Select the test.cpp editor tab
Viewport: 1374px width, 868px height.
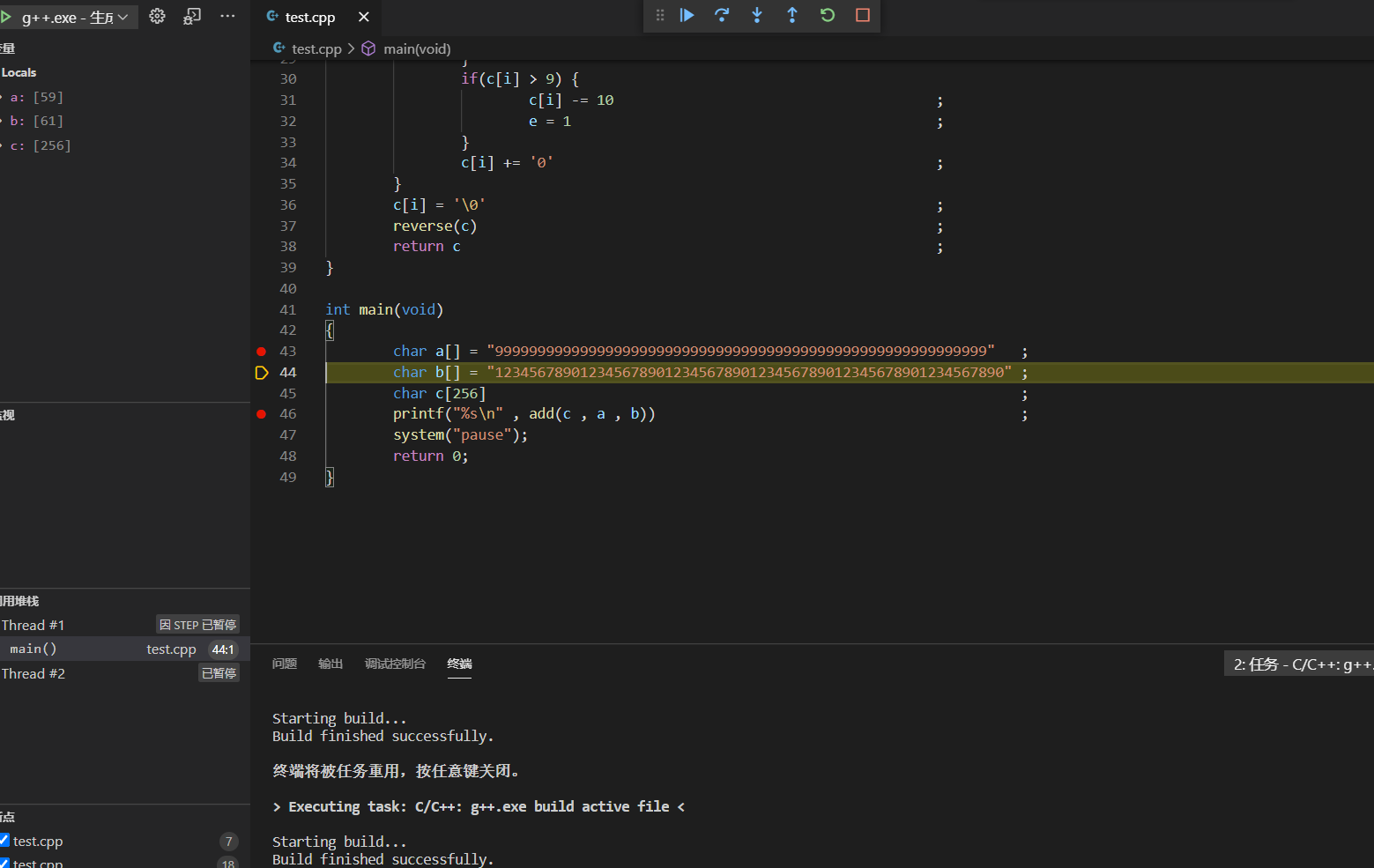tap(310, 17)
